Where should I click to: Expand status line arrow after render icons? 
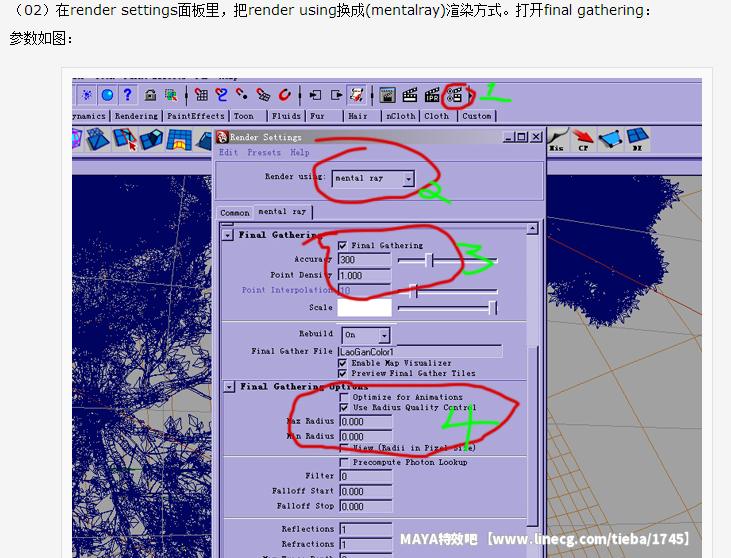470,95
